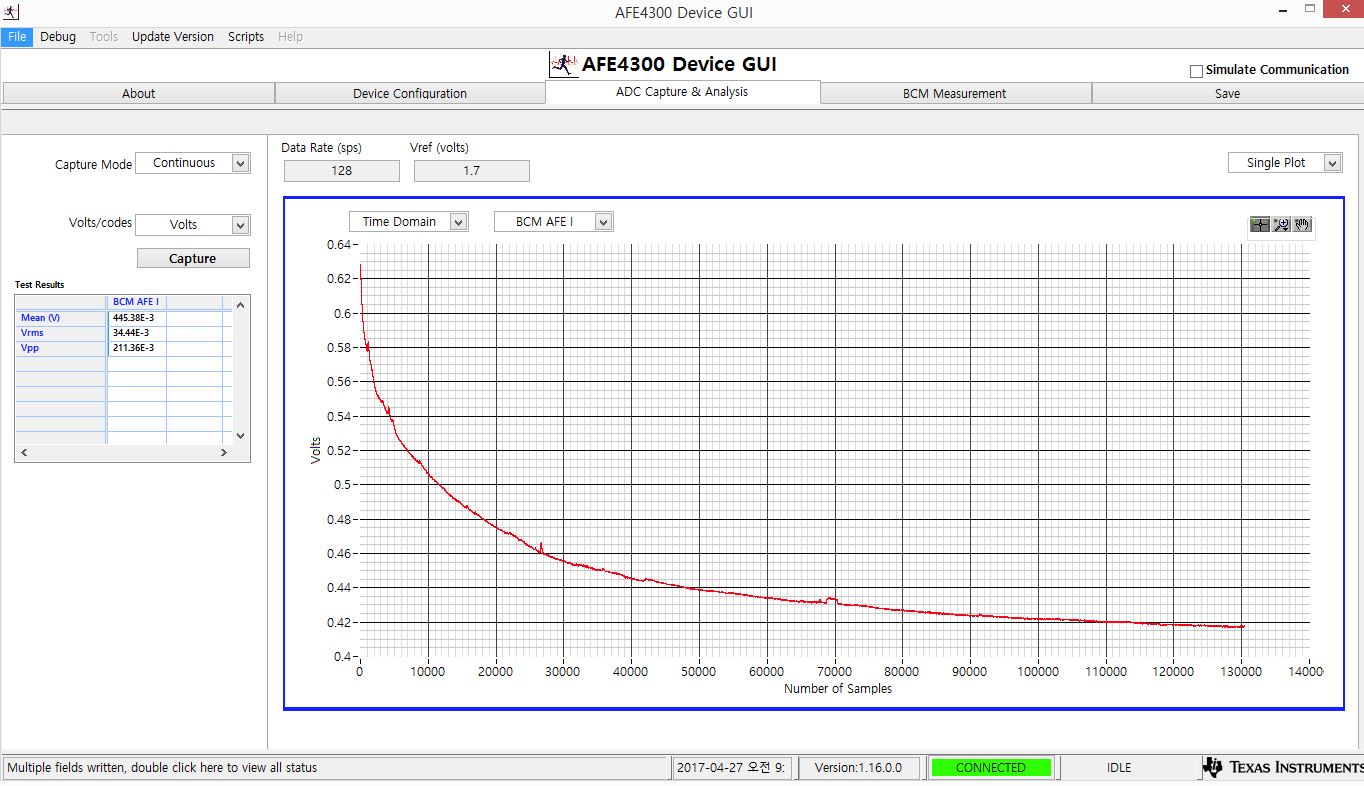The width and height of the screenshot is (1364, 786).
Task: Click the status message about multiple fields written
Action: click(x=336, y=768)
